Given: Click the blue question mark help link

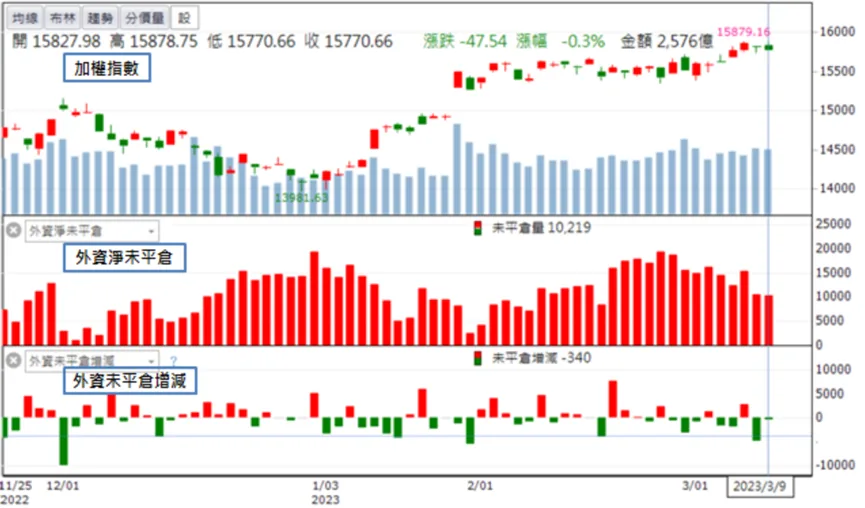Looking at the screenshot, I should click(x=173, y=361).
